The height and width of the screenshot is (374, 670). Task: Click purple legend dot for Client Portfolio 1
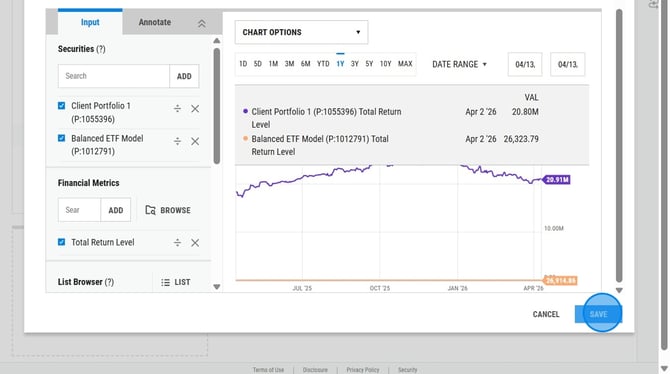pos(245,111)
